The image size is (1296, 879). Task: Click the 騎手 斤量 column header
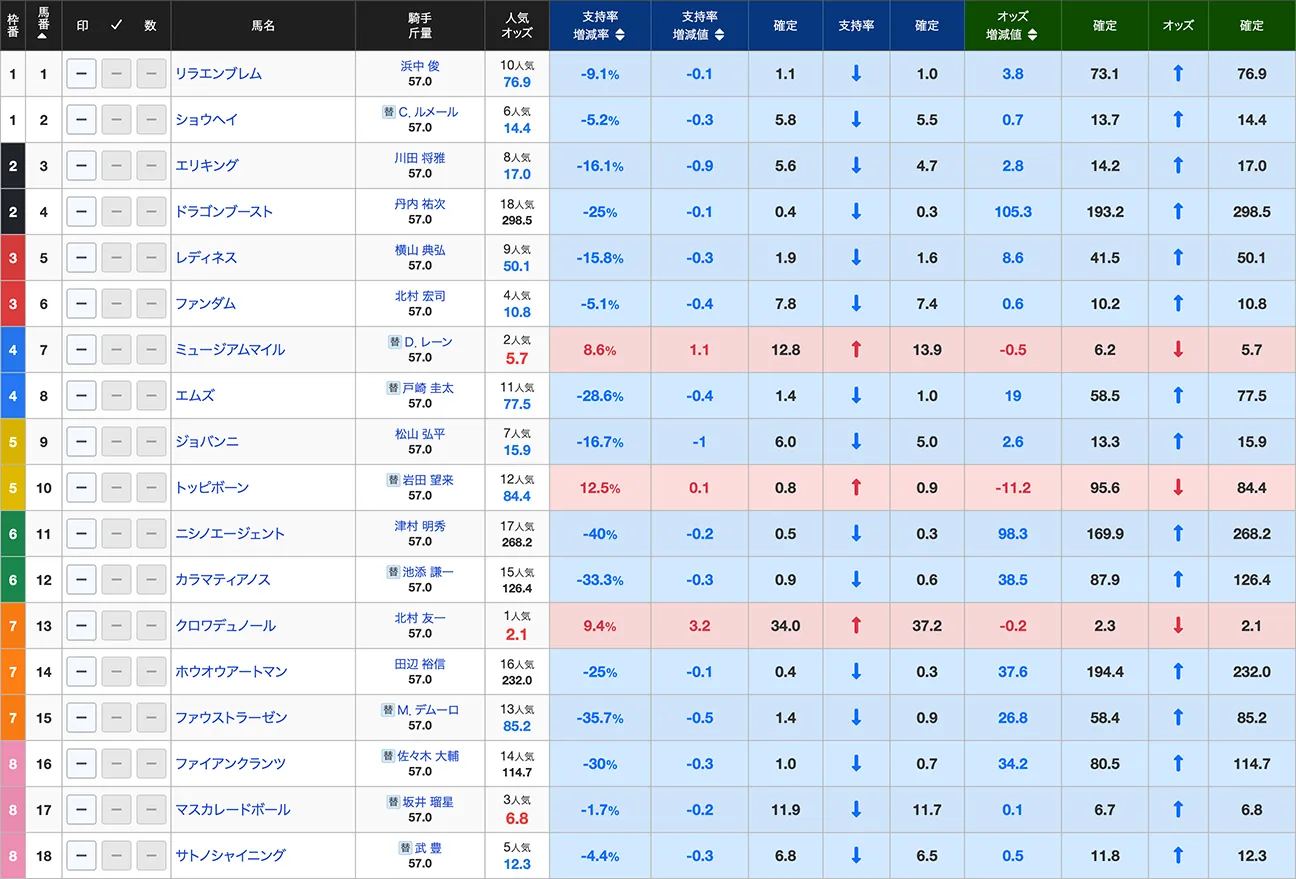tap(420, 25)
